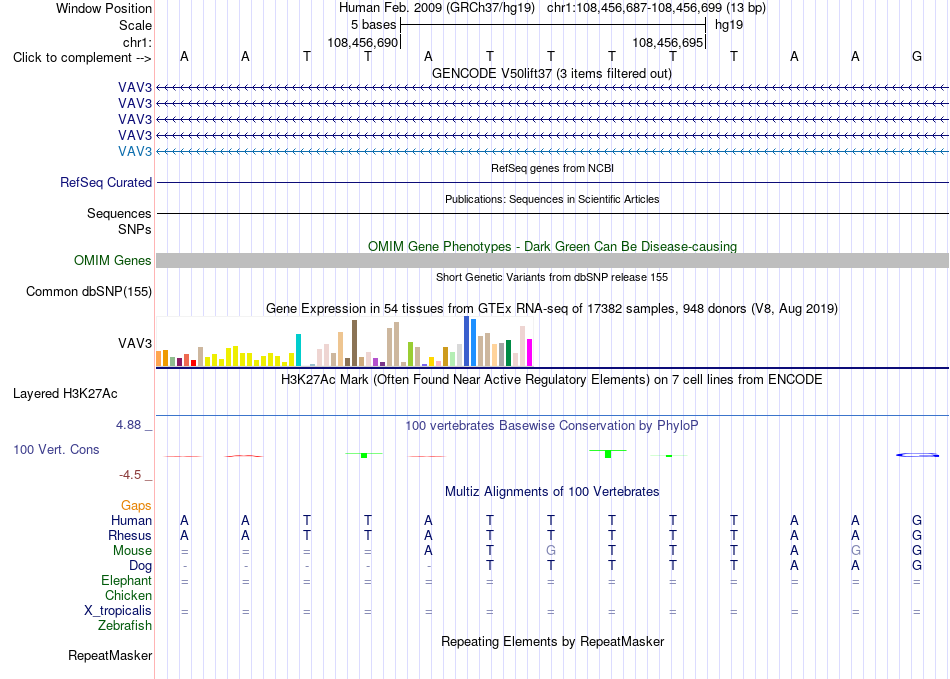Click the 108,456,690 position marker
The width and height of the screenshot is (950, 679).
coord(362,42)
